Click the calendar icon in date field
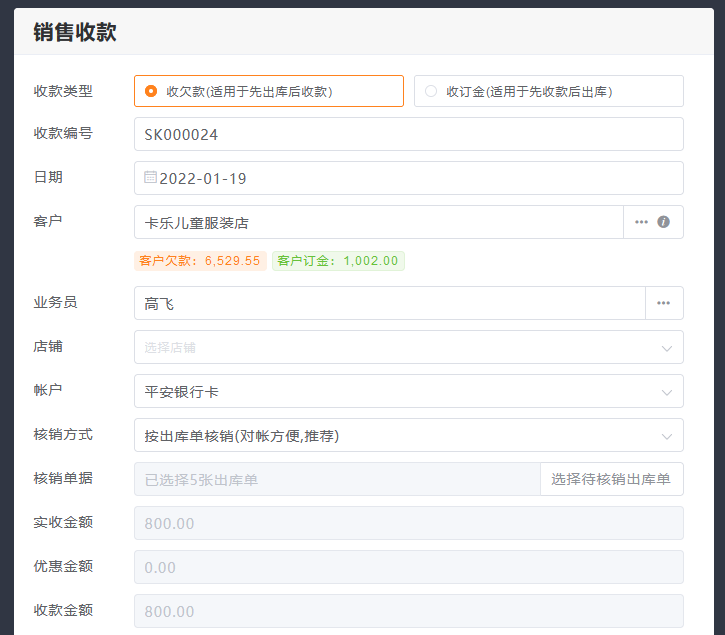Viewport: 725px width, 635px height. click(x=150, y=178)
